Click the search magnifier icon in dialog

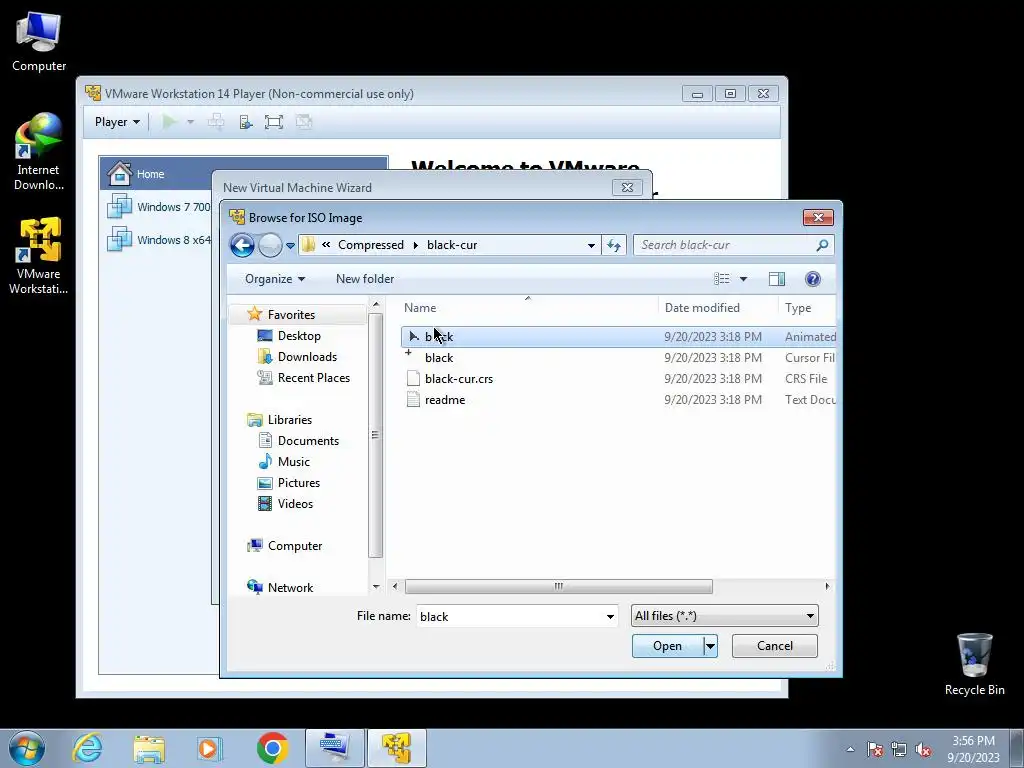[822, 245]
